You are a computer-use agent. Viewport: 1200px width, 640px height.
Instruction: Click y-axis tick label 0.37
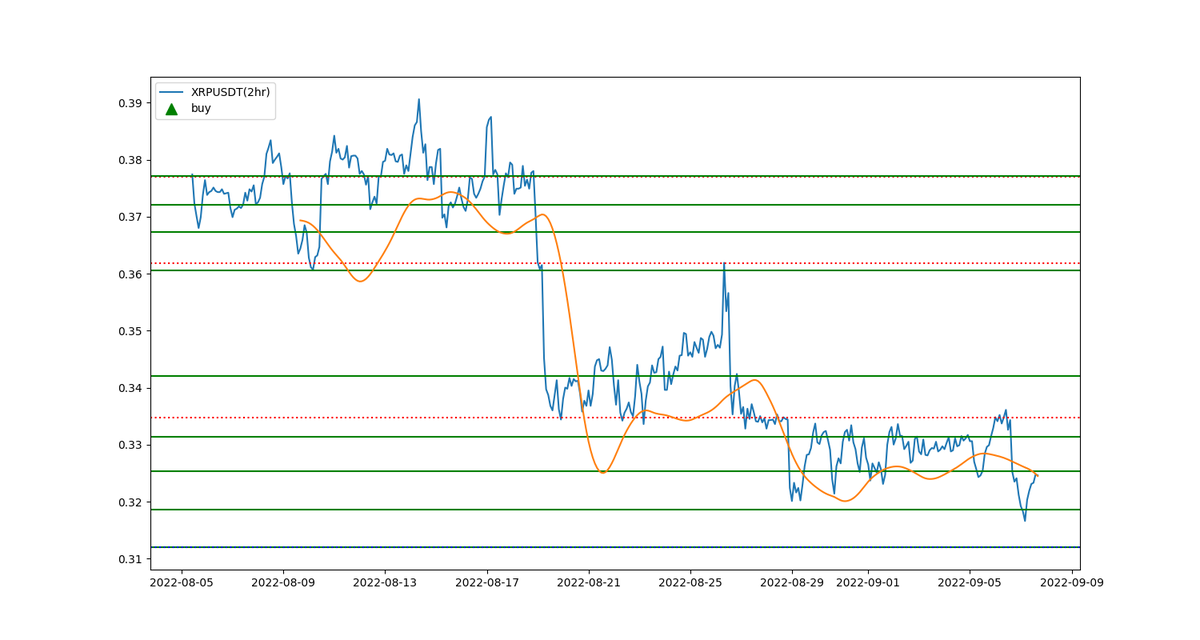130,217
